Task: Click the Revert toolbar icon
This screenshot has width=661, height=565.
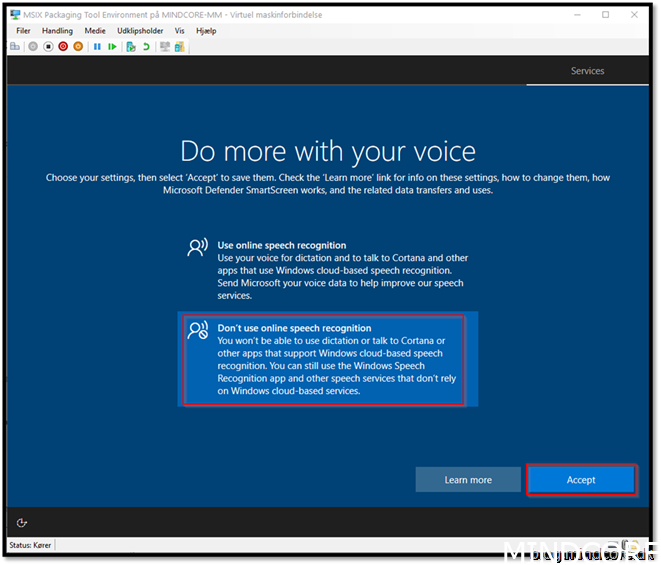Action: coord(145,46)
